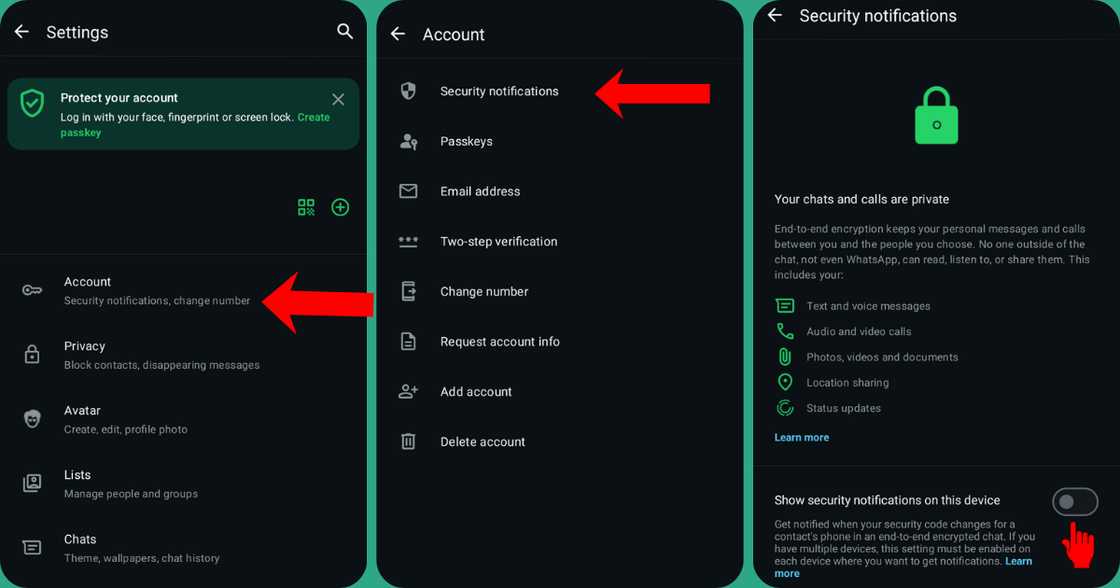Screen dimensions: 1120x588
Task: Tap the Two-step verification dots icon
Action: click(x=408, y=241)
